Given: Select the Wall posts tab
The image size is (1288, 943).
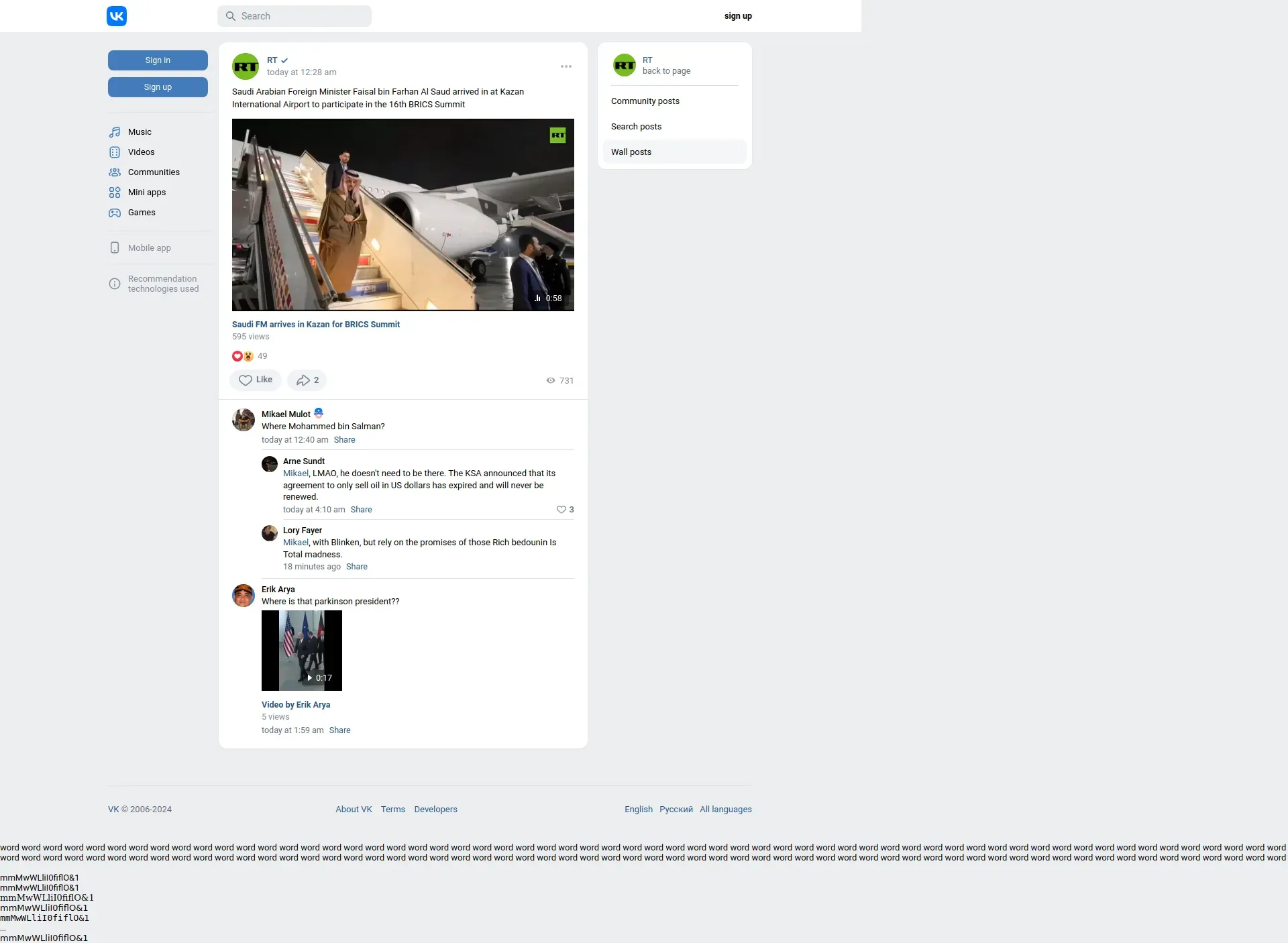Looking at the screenshot, I should [x=631, y=152].
